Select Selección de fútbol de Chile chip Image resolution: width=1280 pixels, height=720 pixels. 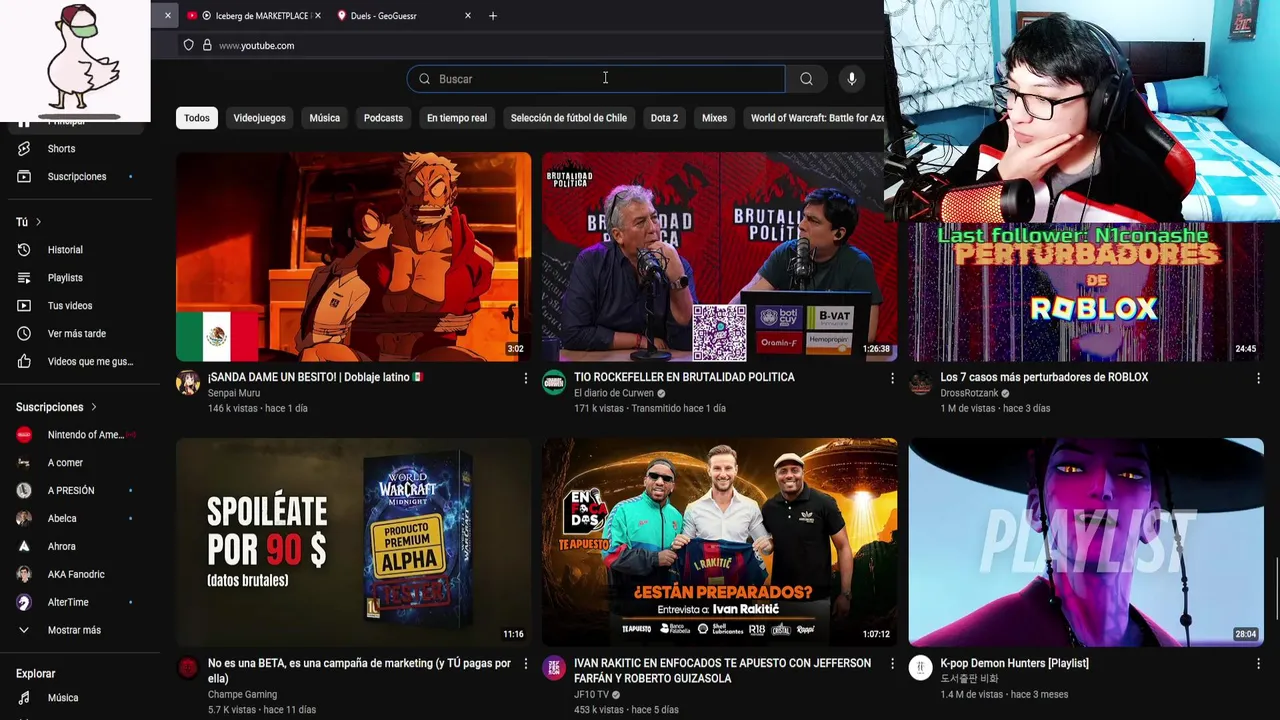(x=569, y=118)
